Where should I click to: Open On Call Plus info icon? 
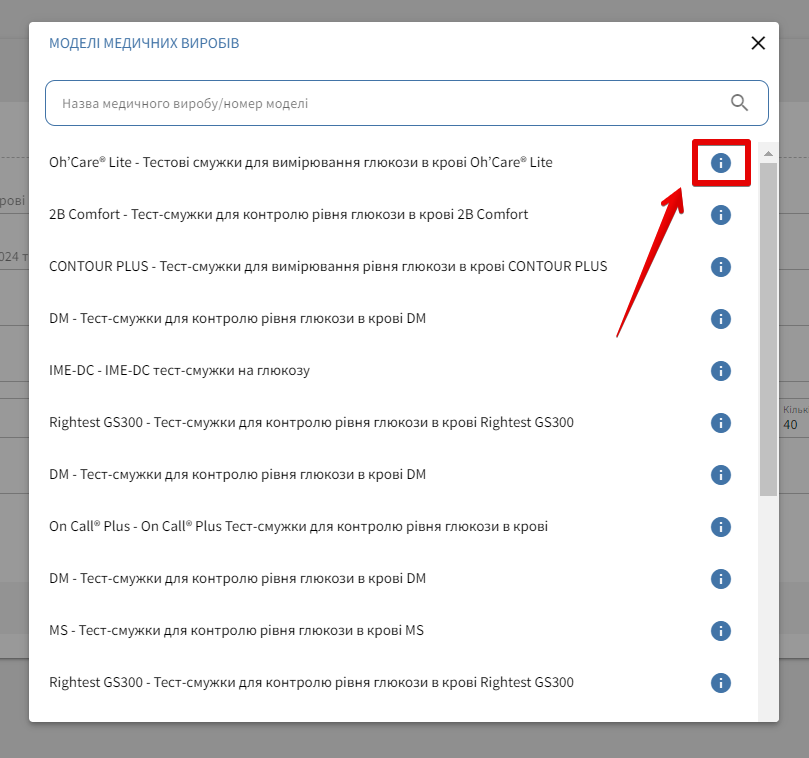coord(720,527)
